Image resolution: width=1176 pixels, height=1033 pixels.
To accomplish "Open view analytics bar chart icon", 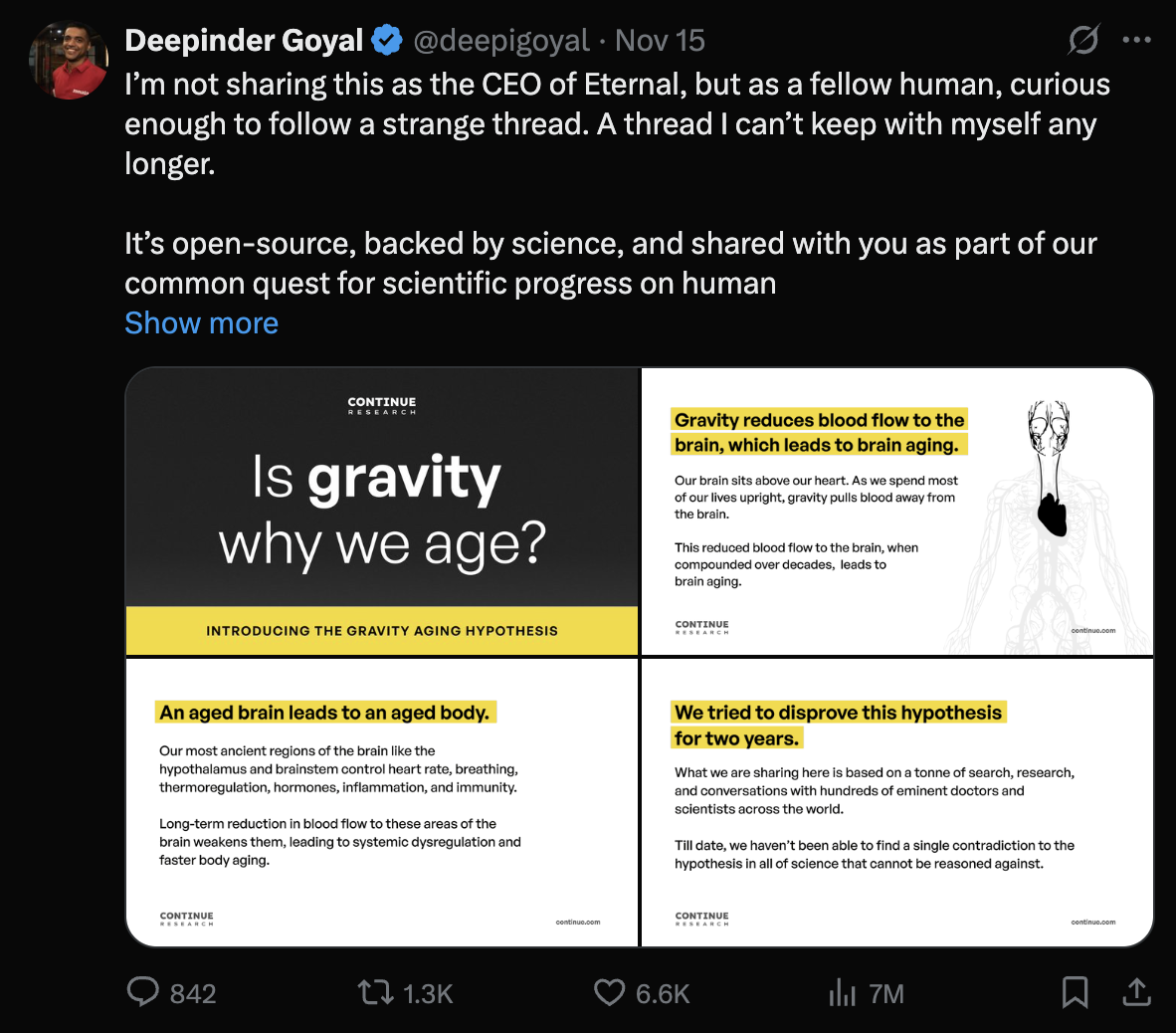I will click(x=842, y=992).
